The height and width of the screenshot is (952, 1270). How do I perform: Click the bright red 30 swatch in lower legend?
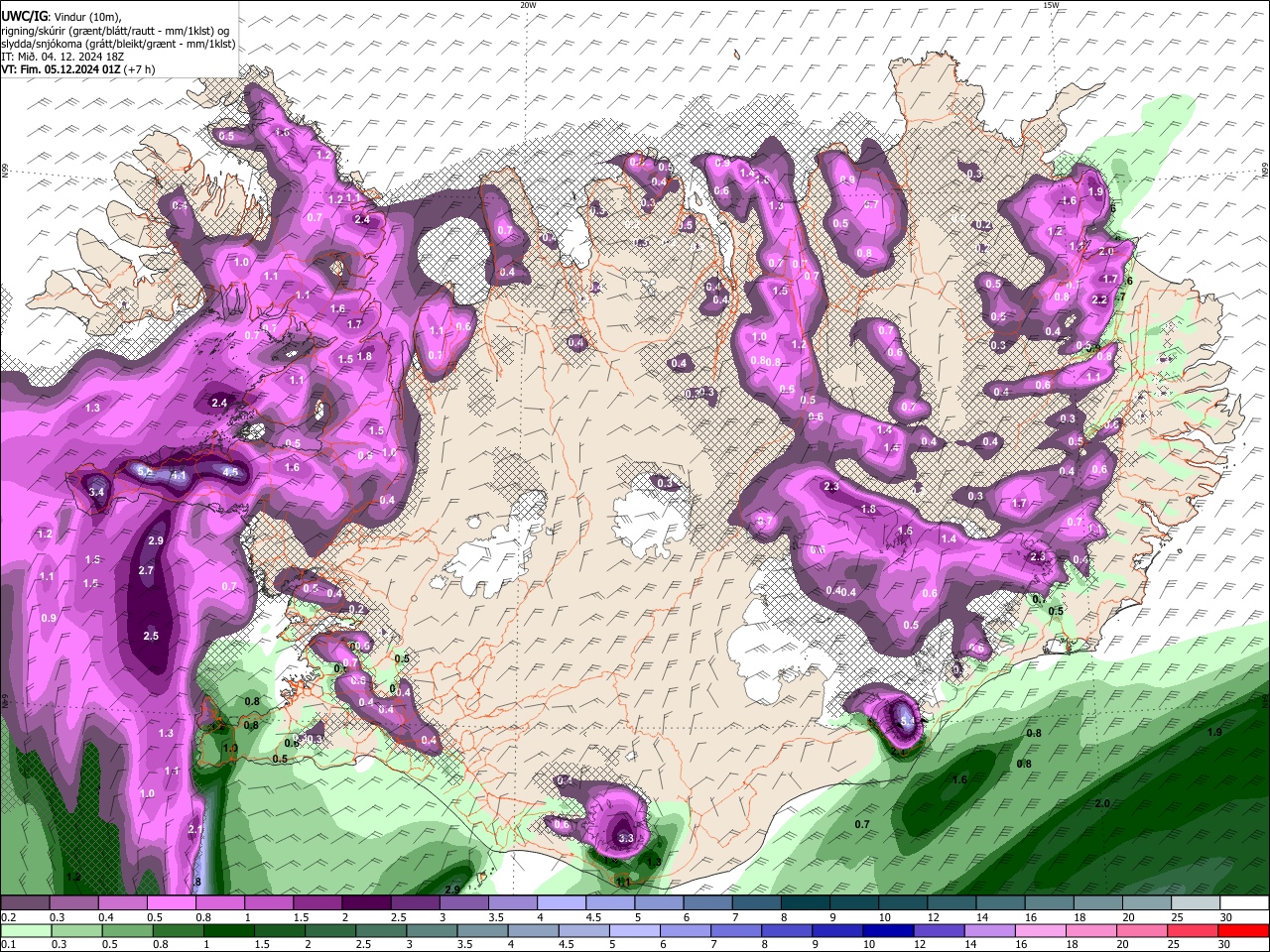click(1244, 930)
